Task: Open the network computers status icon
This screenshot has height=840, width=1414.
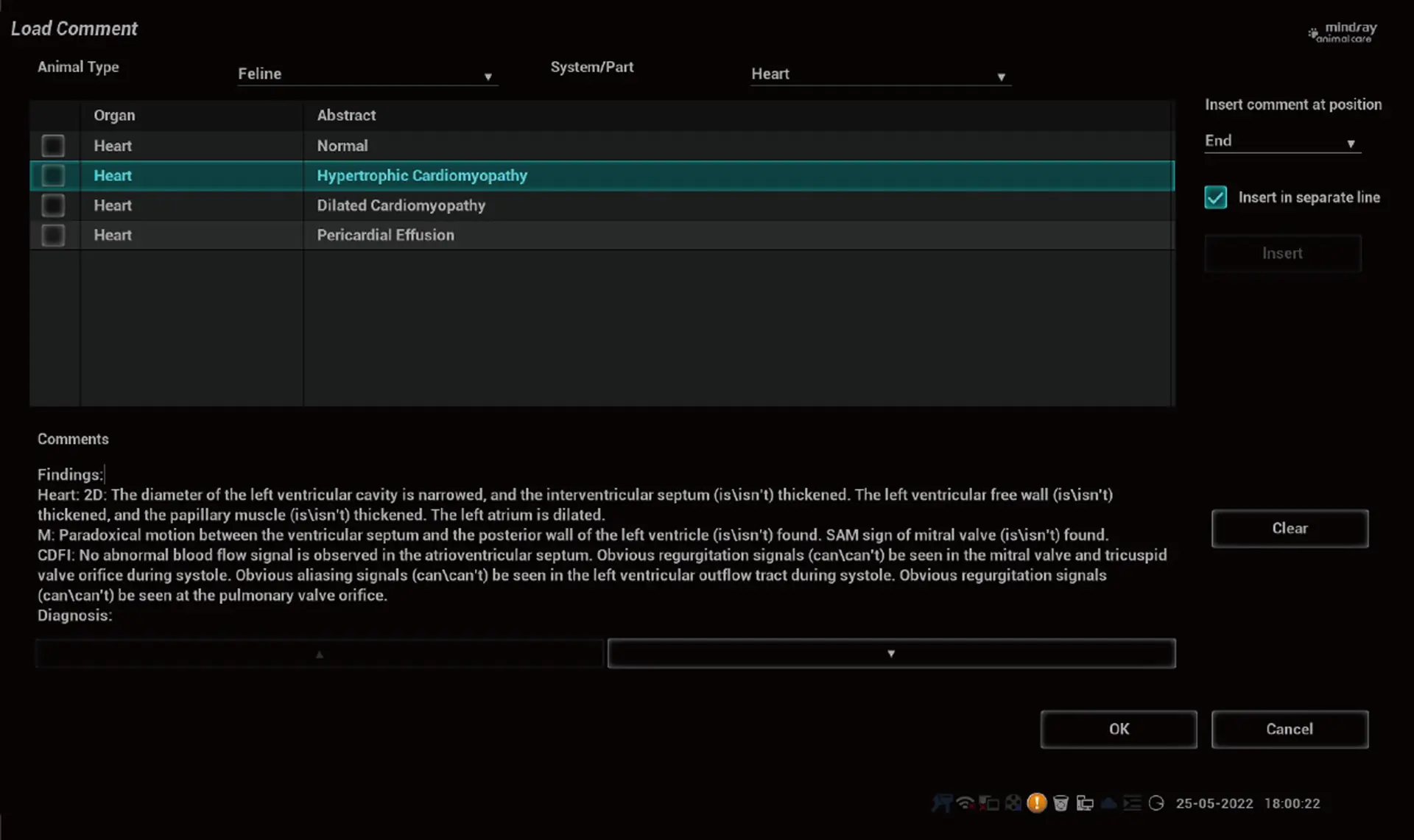Action: 1085,803
